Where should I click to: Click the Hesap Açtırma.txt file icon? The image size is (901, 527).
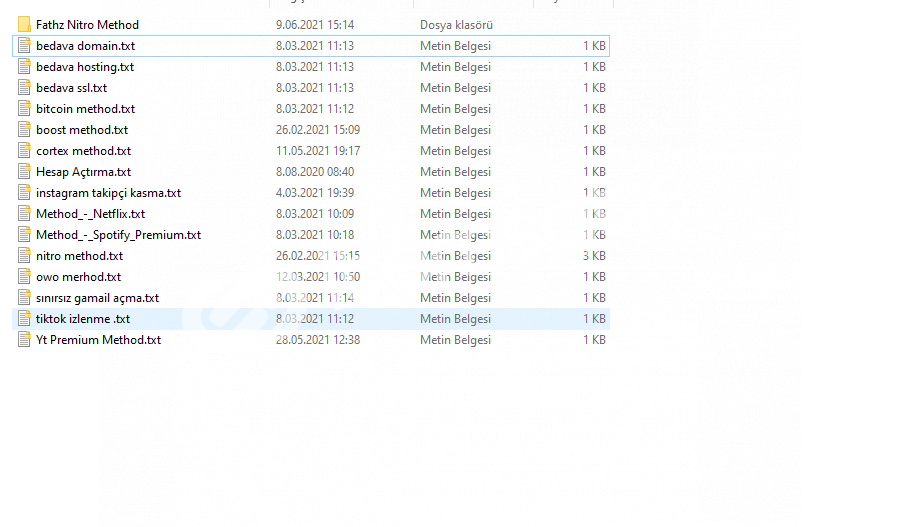(x=24, y=172)
